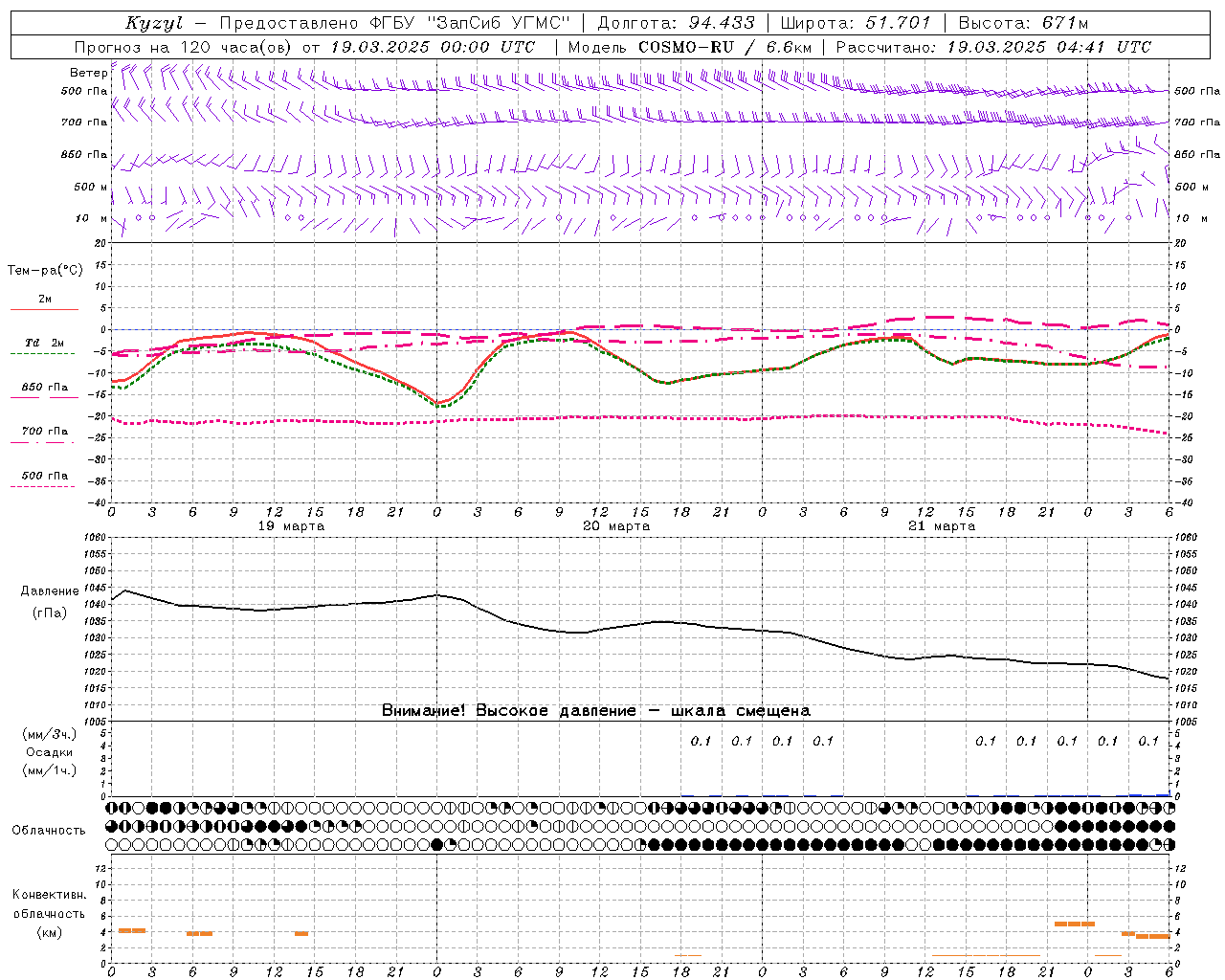The height and width of the screenshot is (980, 1225).
Task: Click the 21 марта date label
Action: coord(942,526)
